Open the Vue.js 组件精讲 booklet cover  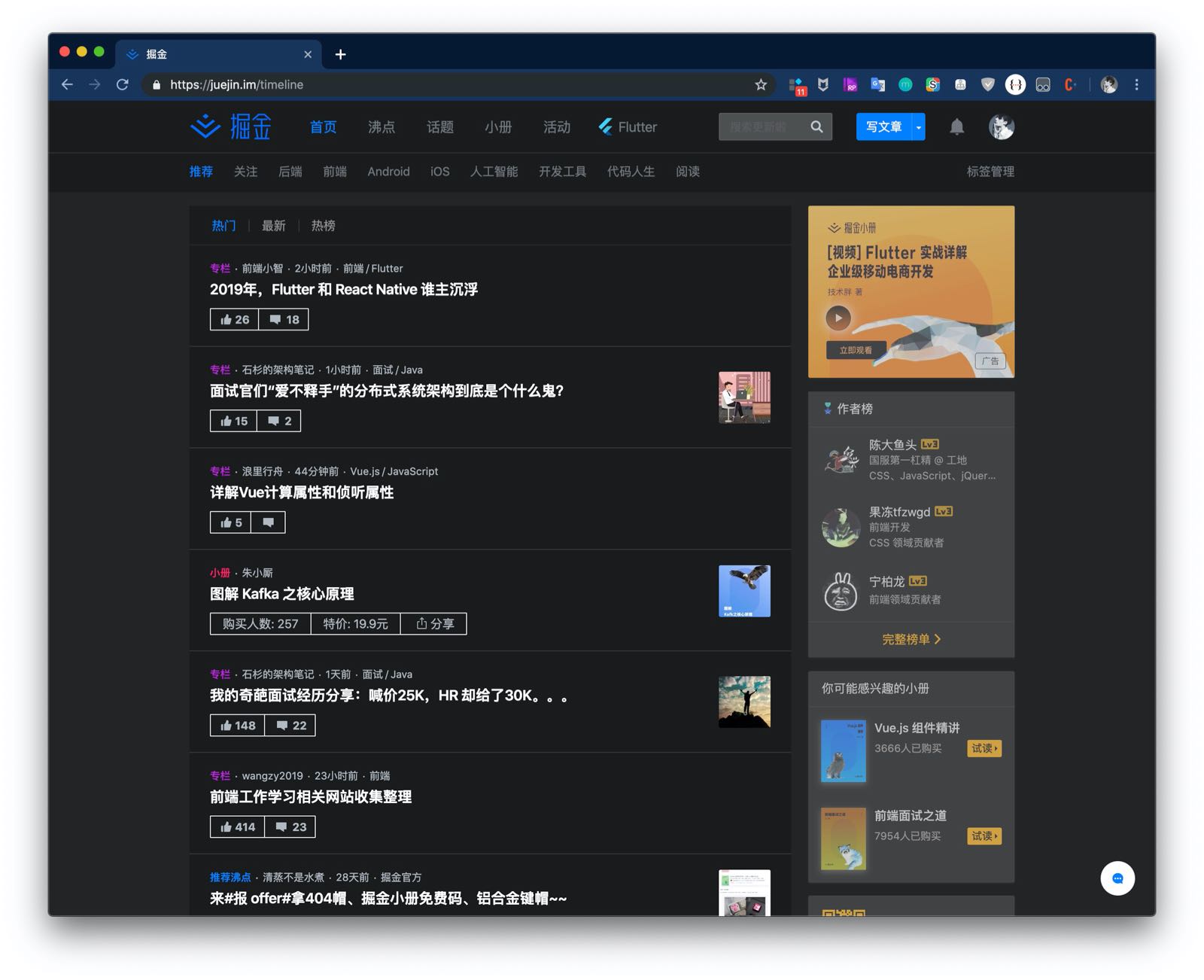(x=844, y=751)
